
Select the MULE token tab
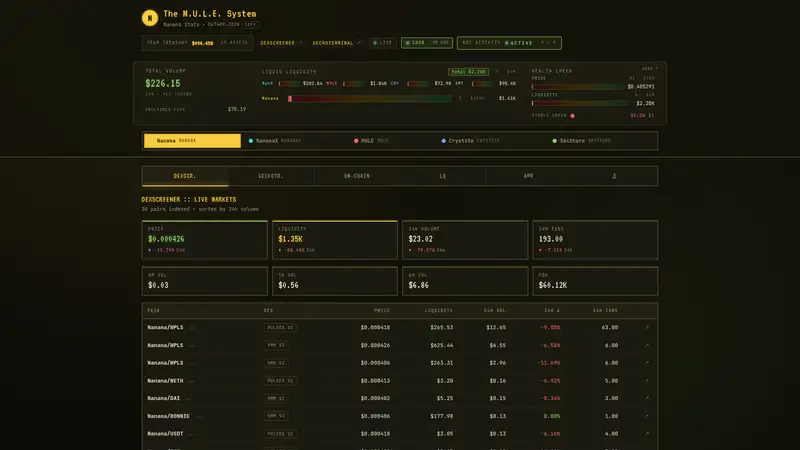[371, 141]
